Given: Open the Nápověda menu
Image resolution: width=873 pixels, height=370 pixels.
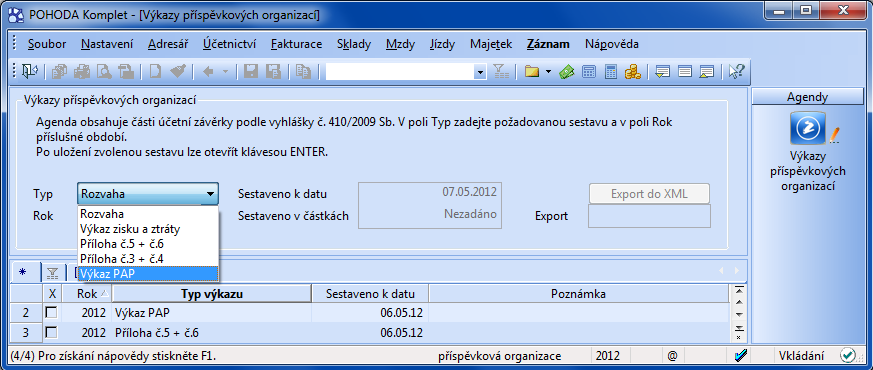Looking at the screenshot, I should 612,44.
